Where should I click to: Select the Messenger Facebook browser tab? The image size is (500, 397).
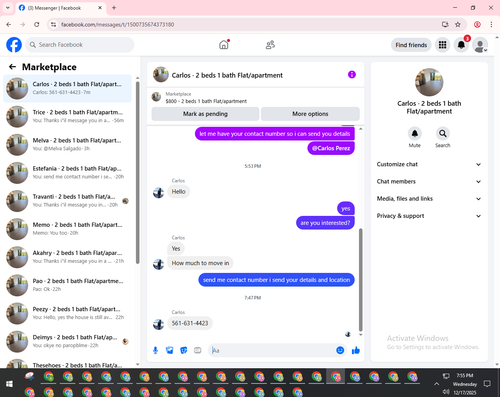pyautogui.click(x=61, y=8)
